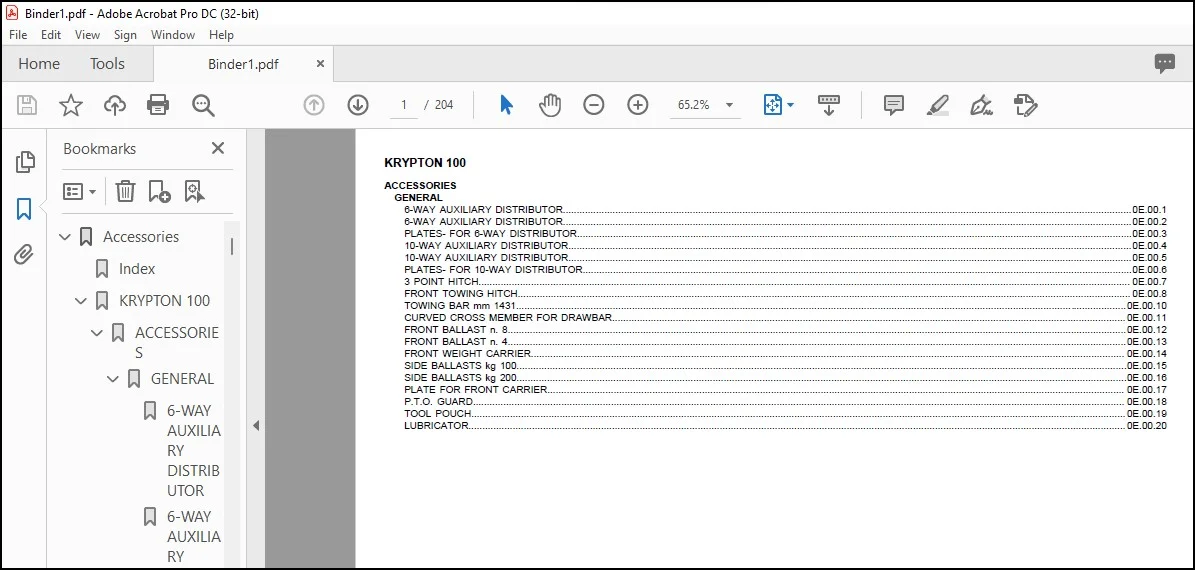Select the GENERAL bookmark

tap(182, 379)
